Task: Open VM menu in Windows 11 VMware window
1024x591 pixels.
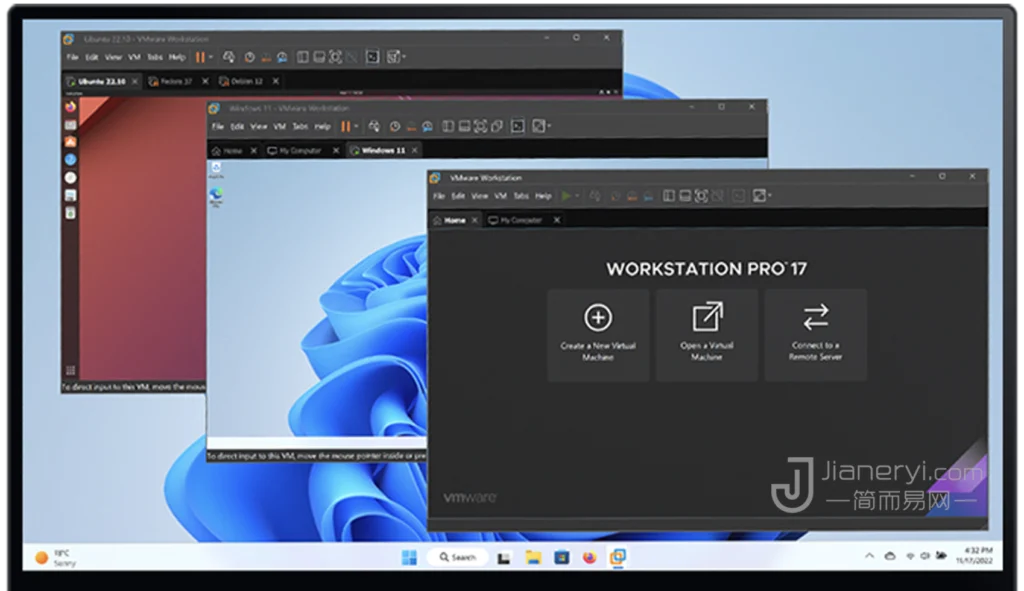Action: 280,127
